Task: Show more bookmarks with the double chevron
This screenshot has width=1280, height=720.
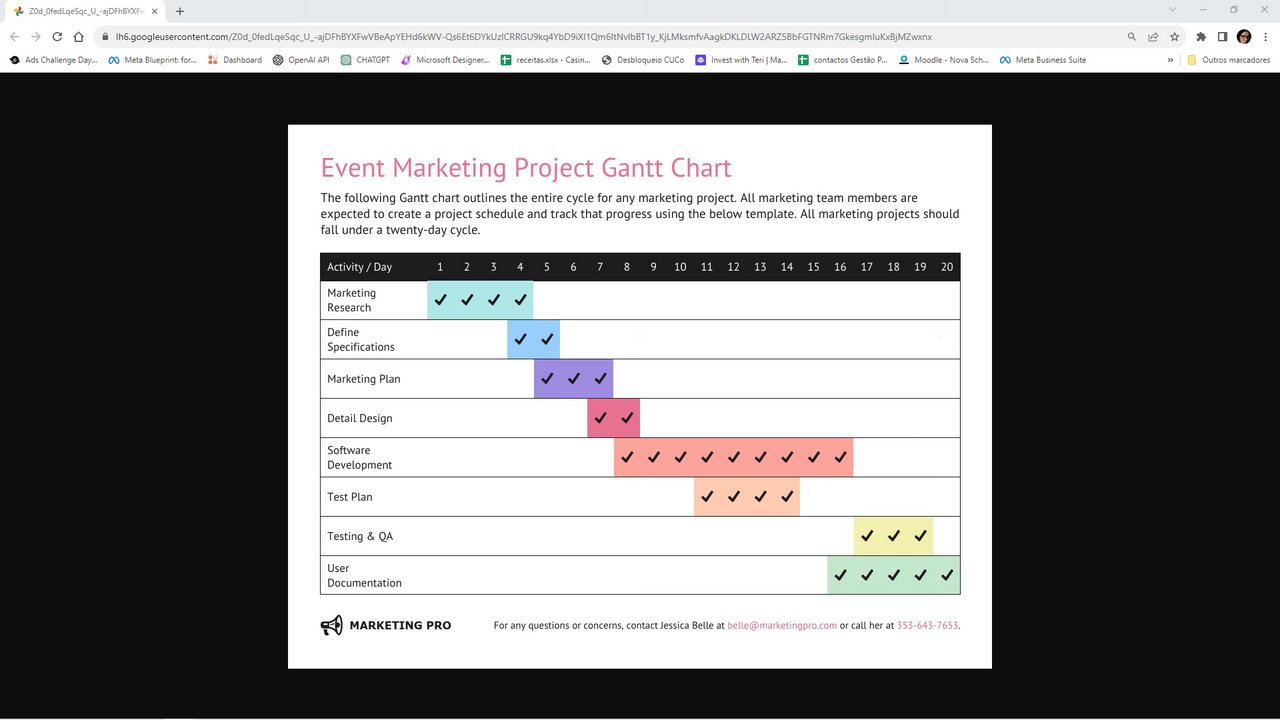Action: pos(1170,60)
